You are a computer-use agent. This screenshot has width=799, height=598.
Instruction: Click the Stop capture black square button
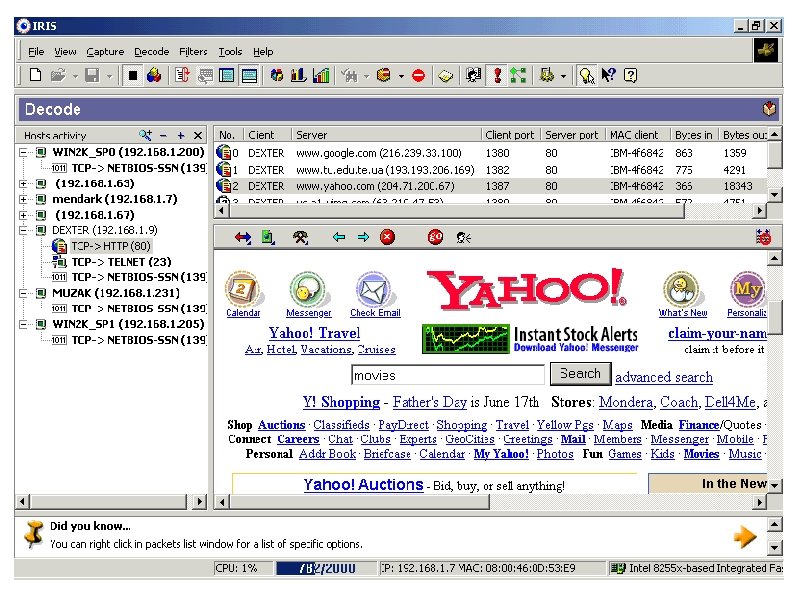(133, 75)
